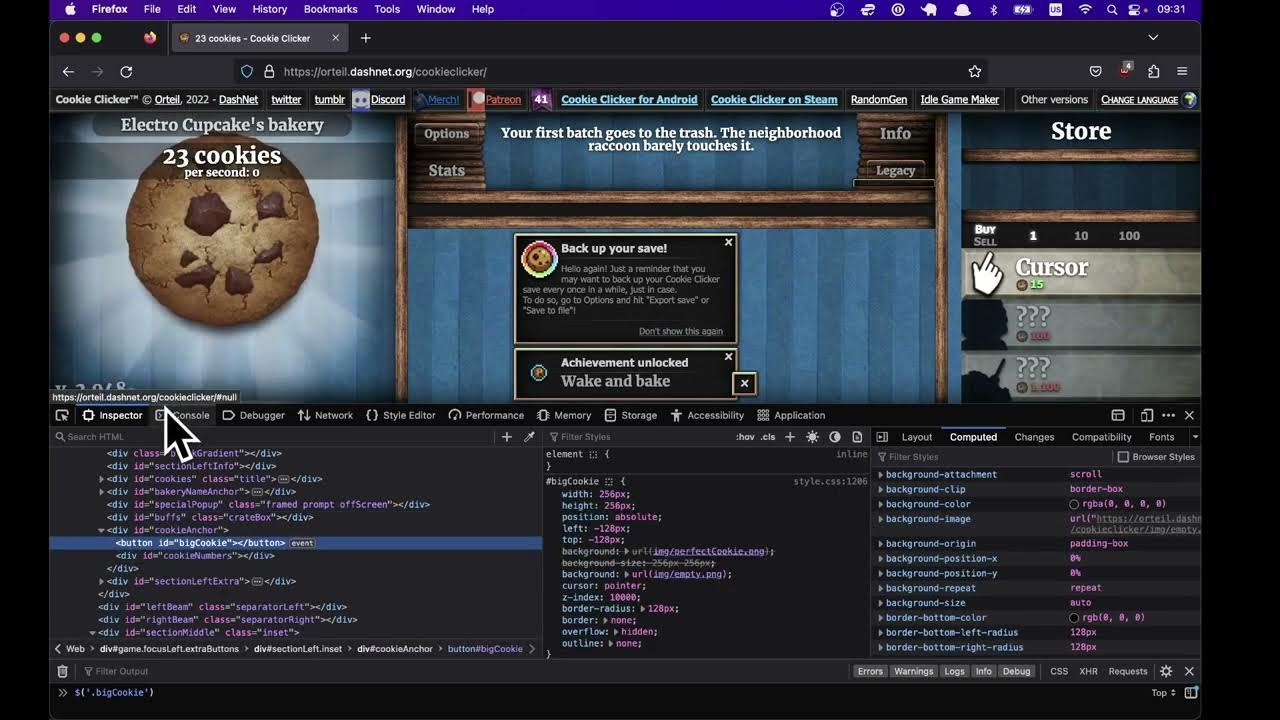Switch console to multi-line editor mode icon
Image resolution: width=1280 pixels, height=720 pixels.
point(1191,692)
